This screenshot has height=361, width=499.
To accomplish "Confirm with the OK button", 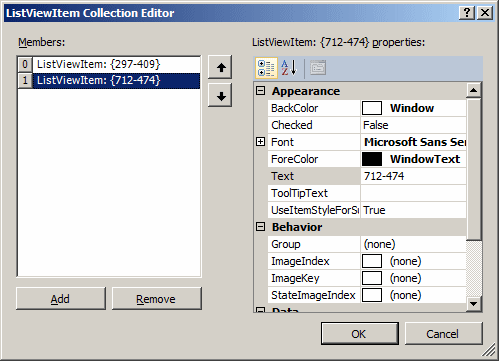I will pos(360,333).
